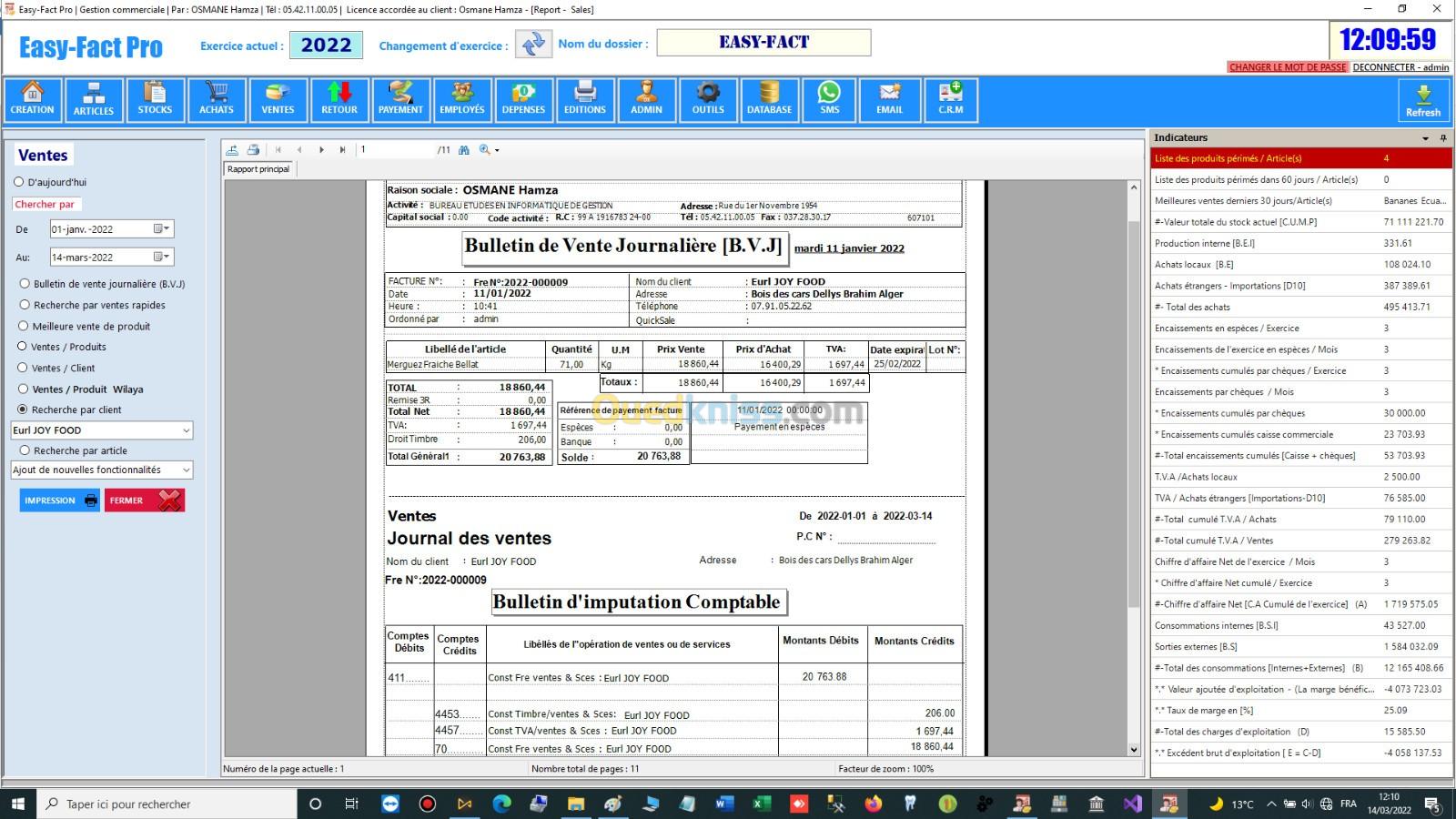
Task: Select Bulletin de vente journalière option
Action: point(25,284)
